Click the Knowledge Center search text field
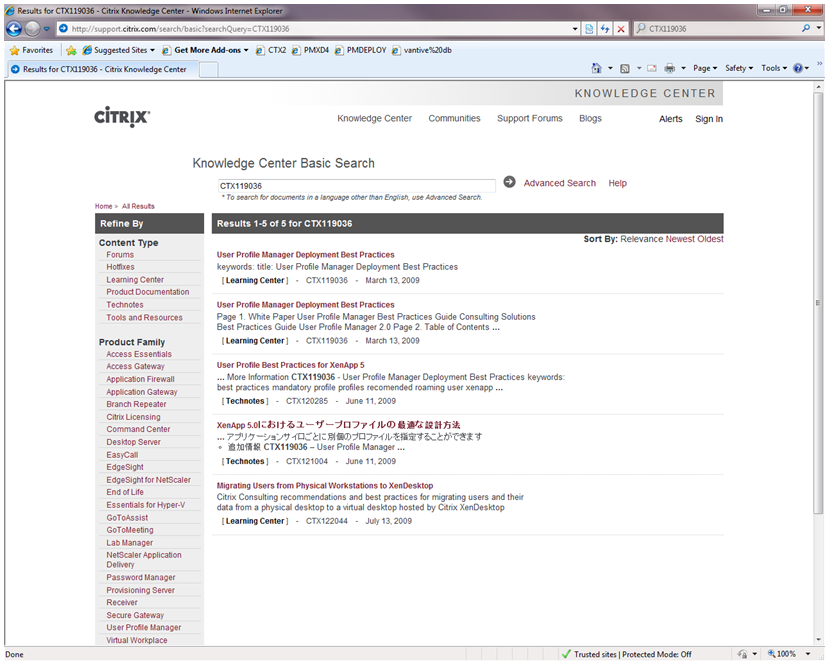Viewport: 829px width, 665px height. [356, 186]
